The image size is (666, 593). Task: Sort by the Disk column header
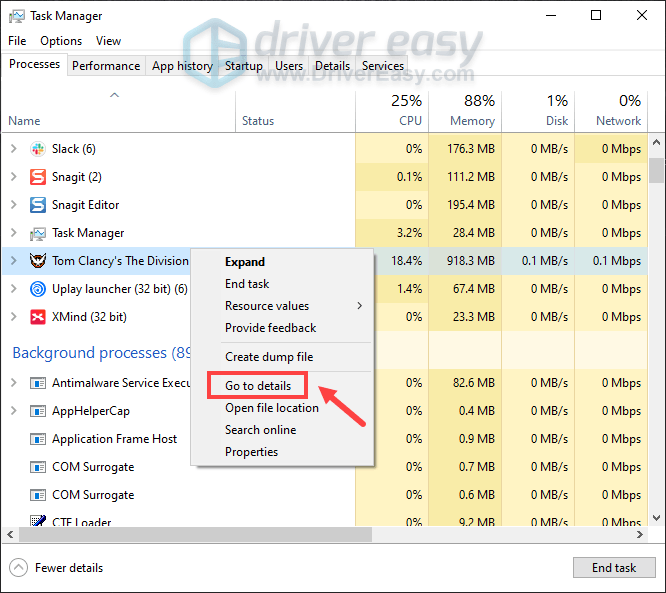(539, 111)
